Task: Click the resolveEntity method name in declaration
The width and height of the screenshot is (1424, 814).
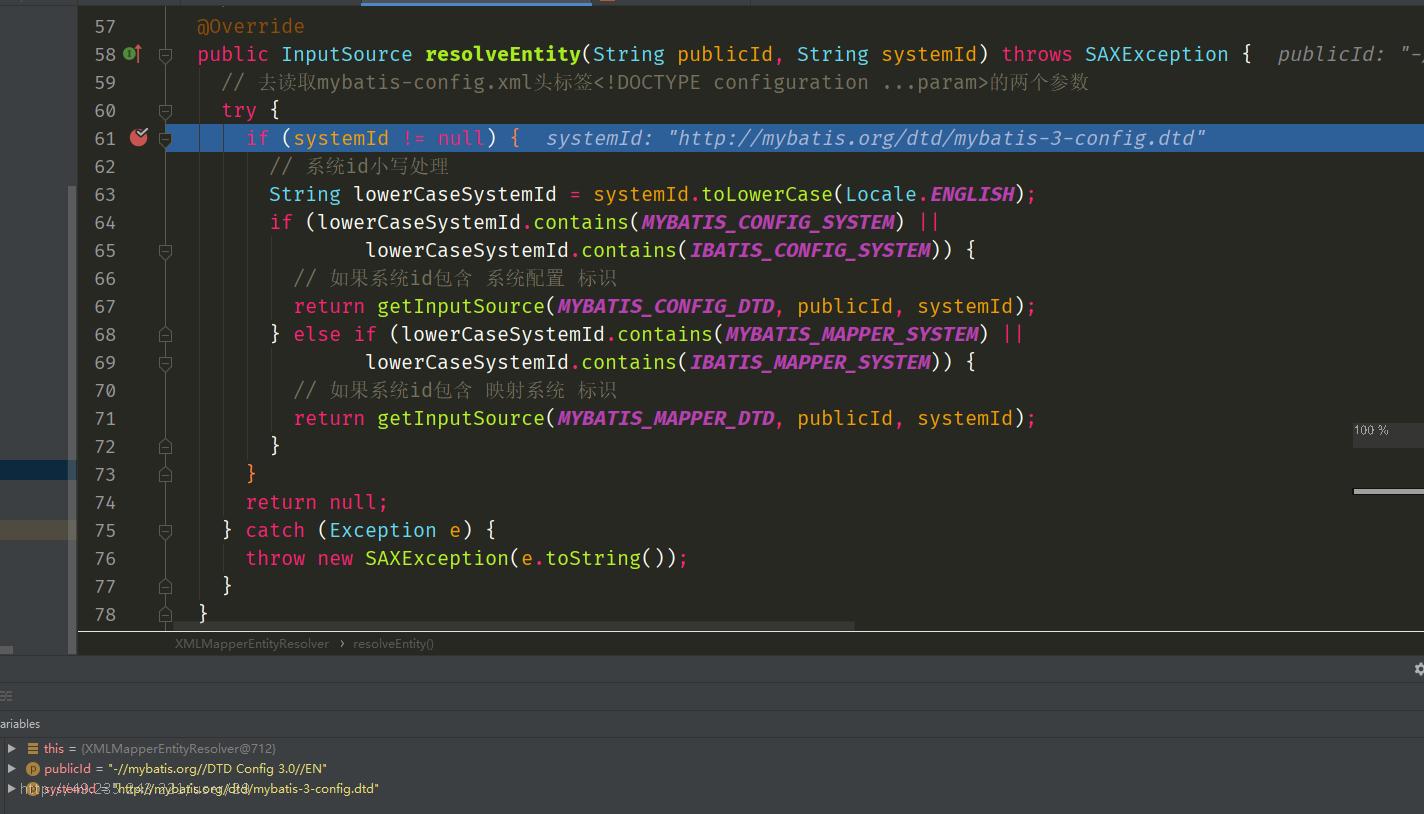Action: [503, 54]
